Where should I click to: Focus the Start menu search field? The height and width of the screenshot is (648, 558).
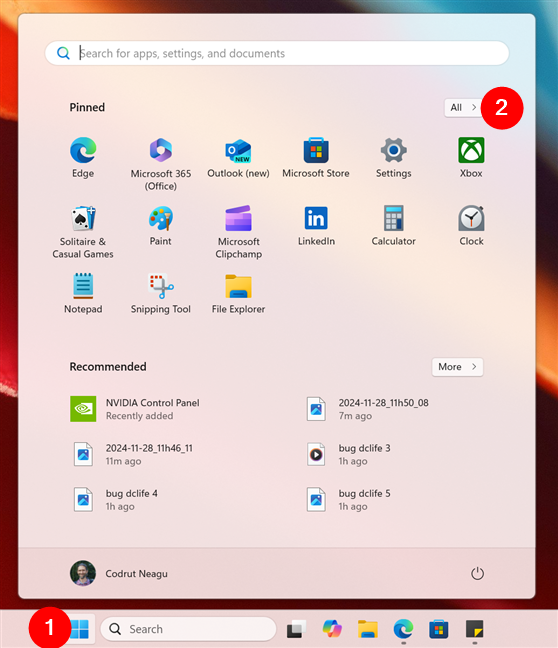[277, 53]
